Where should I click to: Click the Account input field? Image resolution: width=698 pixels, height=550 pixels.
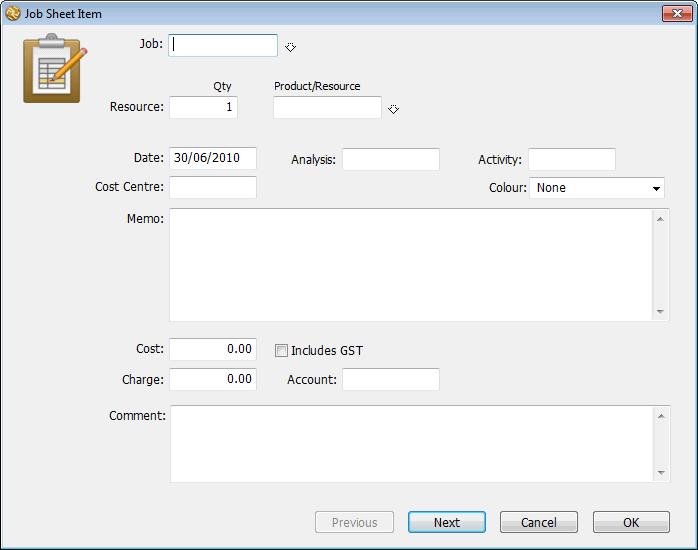point(391,379)
